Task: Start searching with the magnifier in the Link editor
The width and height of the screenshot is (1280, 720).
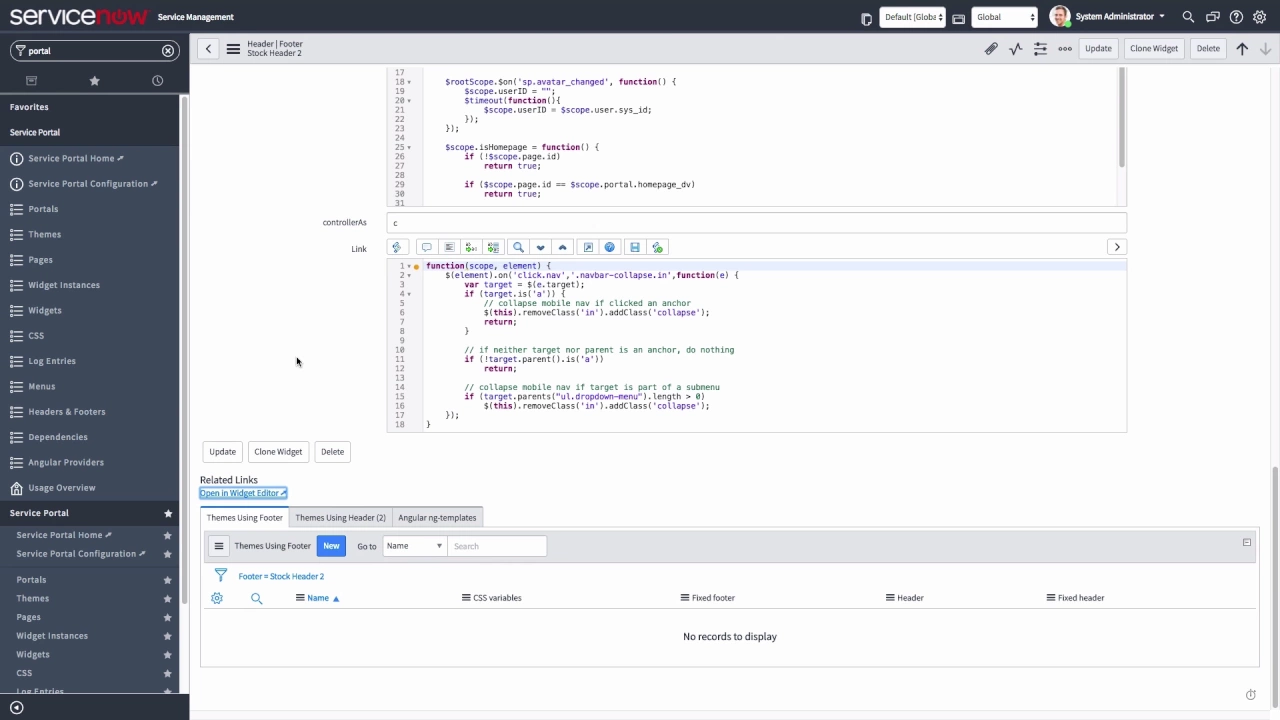Action: click(x=518, y=247)
